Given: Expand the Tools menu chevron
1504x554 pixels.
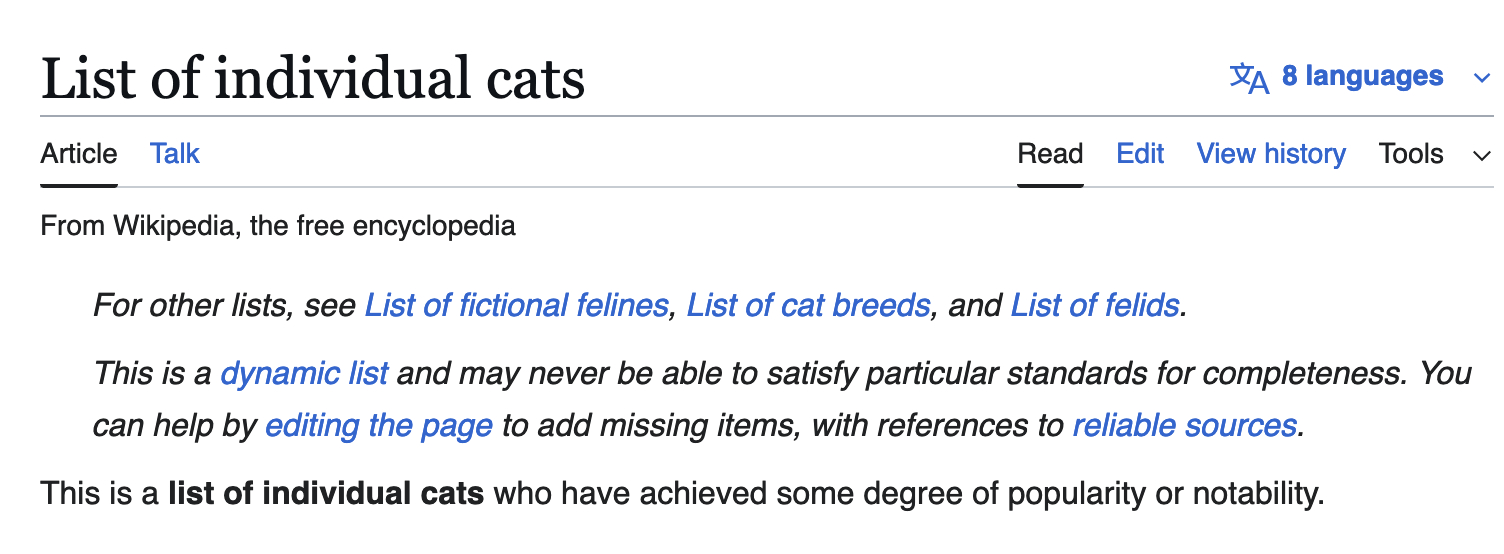Looking at the screenshot, I should (x=1482, y=155).
